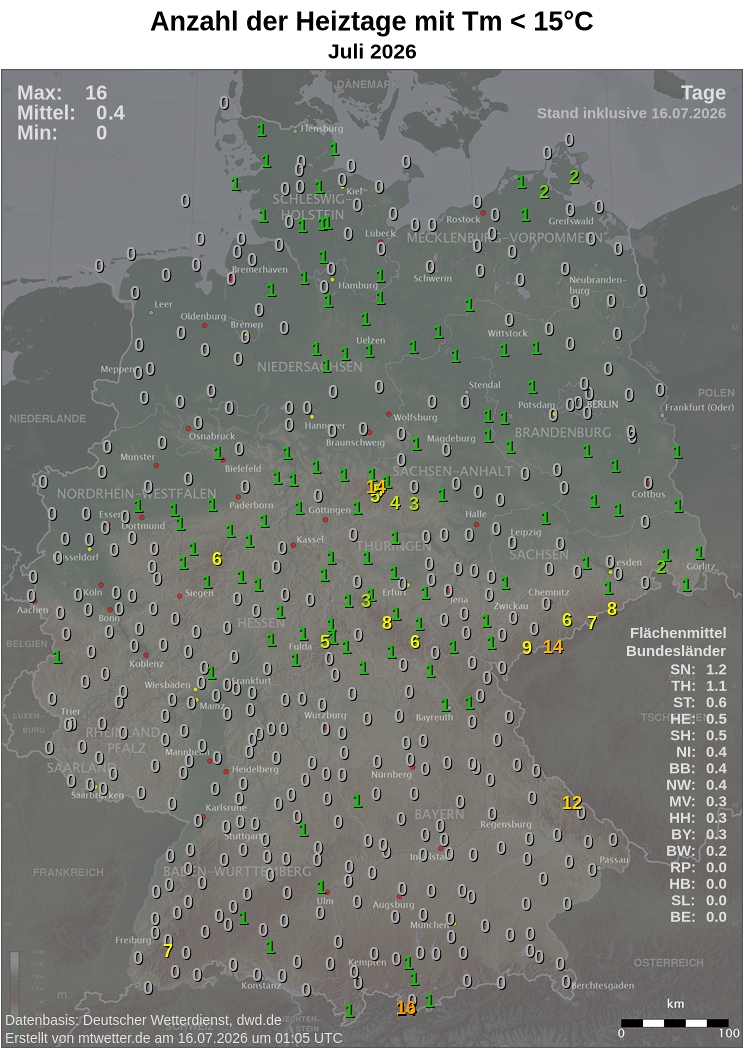Viewport: 744px width, 1049px height.
Task: Click the Max: 16 statistic text
Action: pyautogui.click(x=62, y=92)
